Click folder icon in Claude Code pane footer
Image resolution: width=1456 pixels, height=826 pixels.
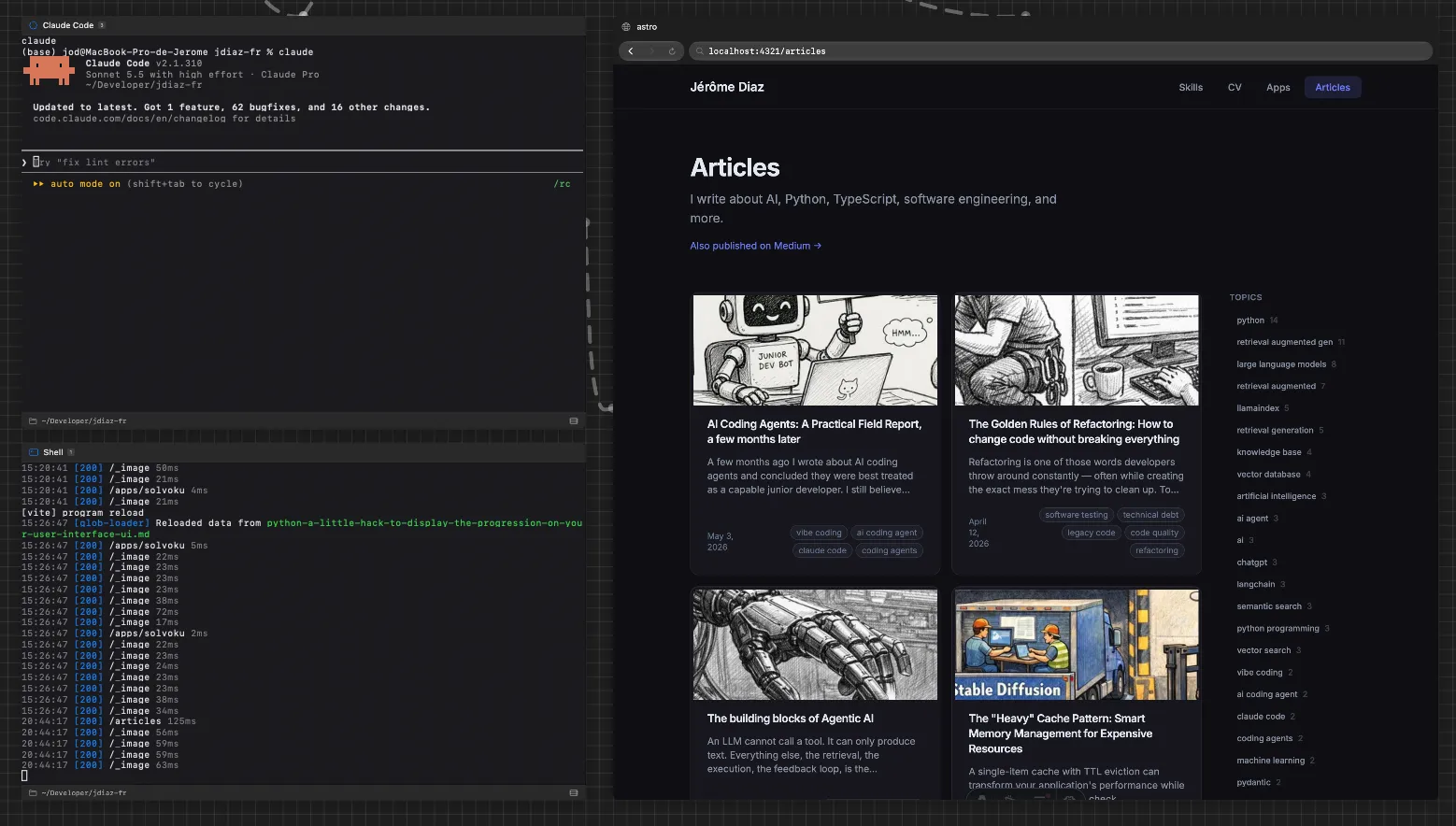[33, 421]
